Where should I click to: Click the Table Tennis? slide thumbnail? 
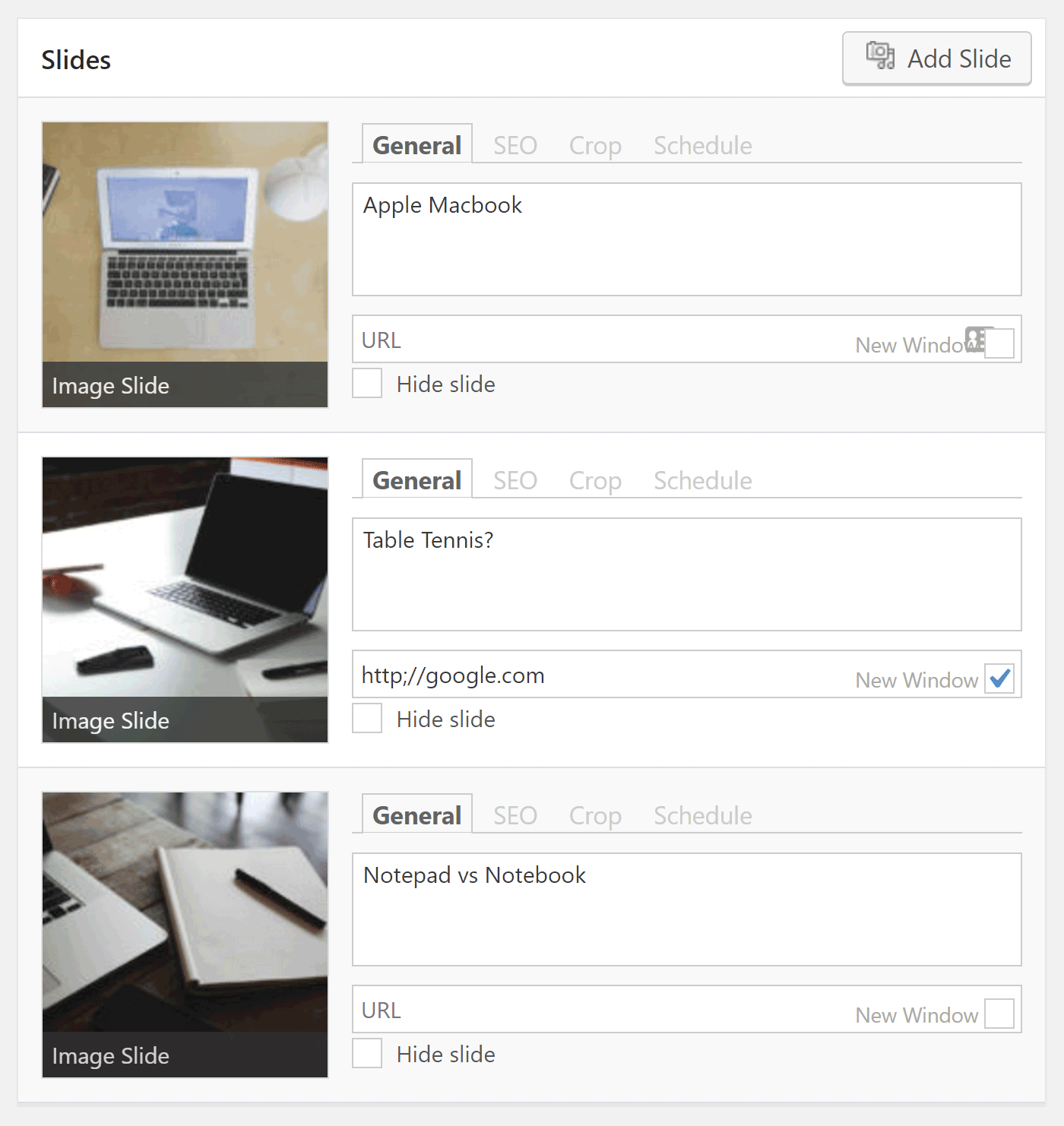(x=185, y=599)
